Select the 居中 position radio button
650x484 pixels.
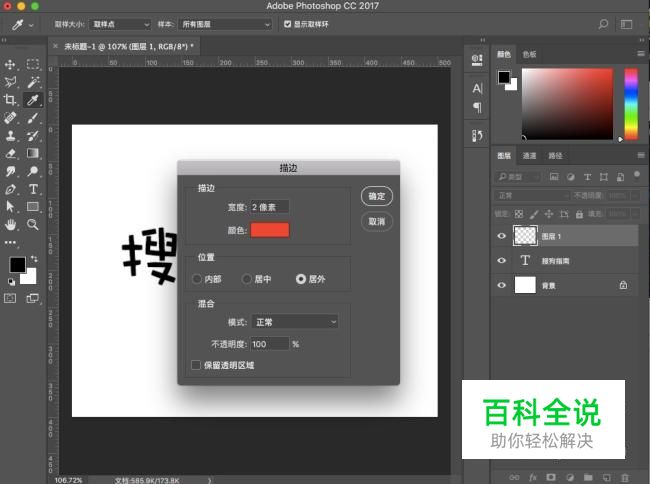[x=247, y=279]
